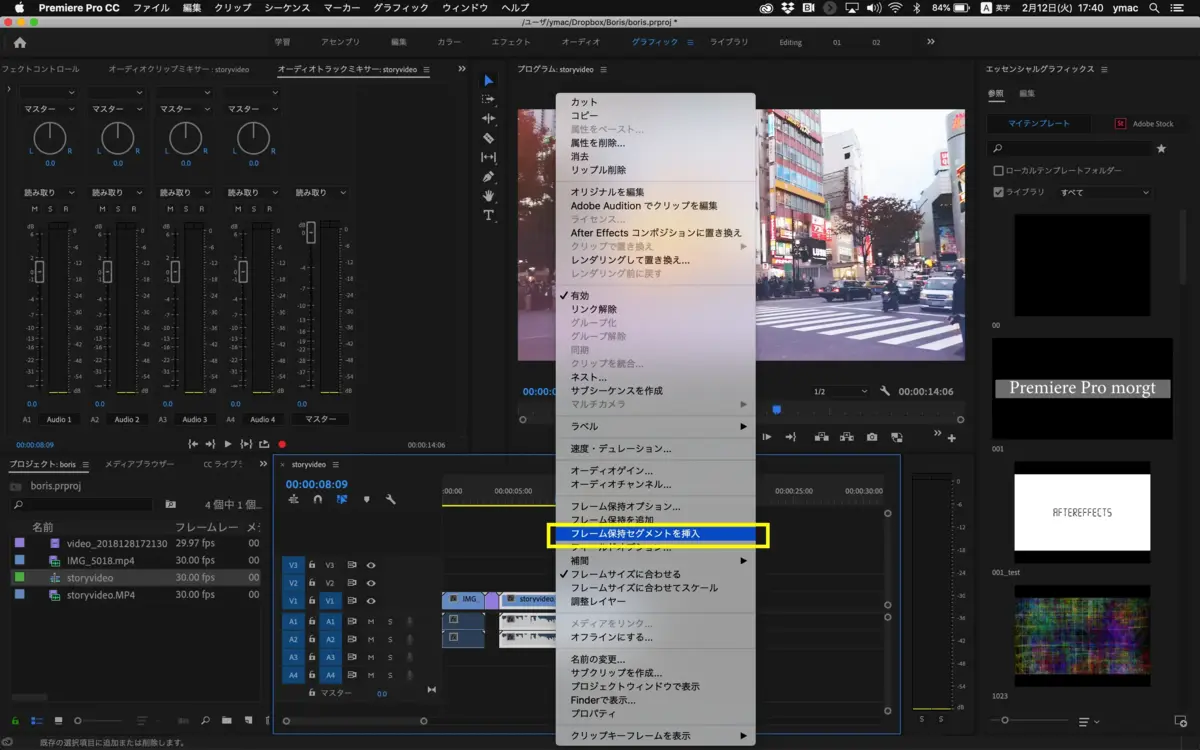Image resolution: width=1200 pixels, height=750 pixels.
Task: Select the Hand tool
Action: click(x=488, y=193)
